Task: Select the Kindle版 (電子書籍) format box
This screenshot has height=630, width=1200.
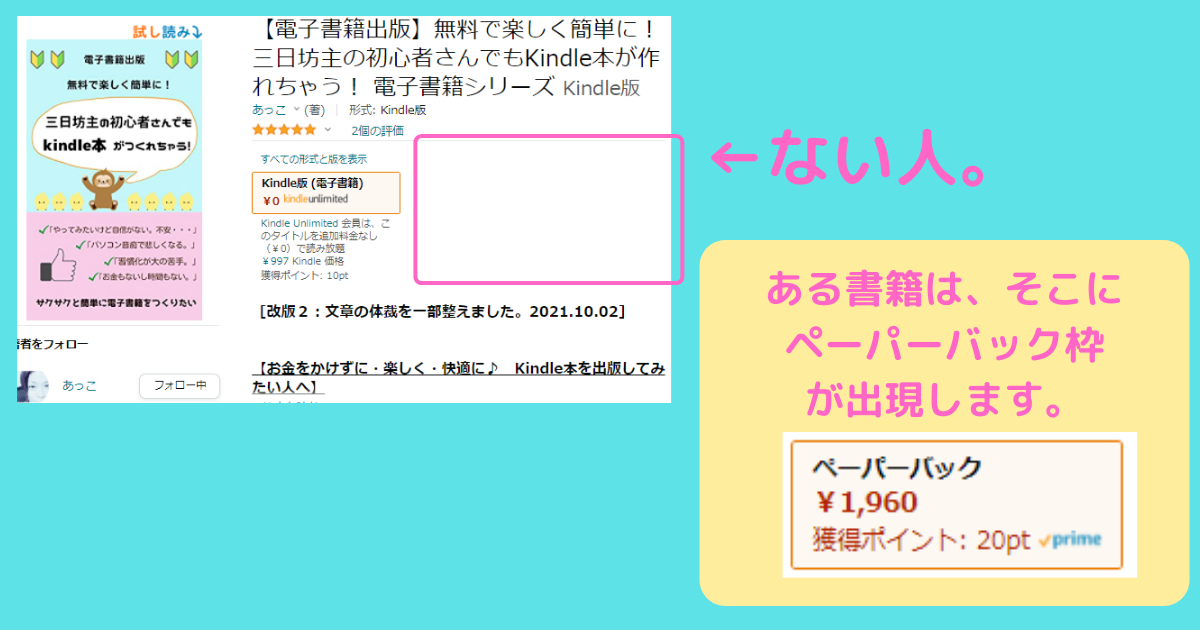Action: pos(326,192)
